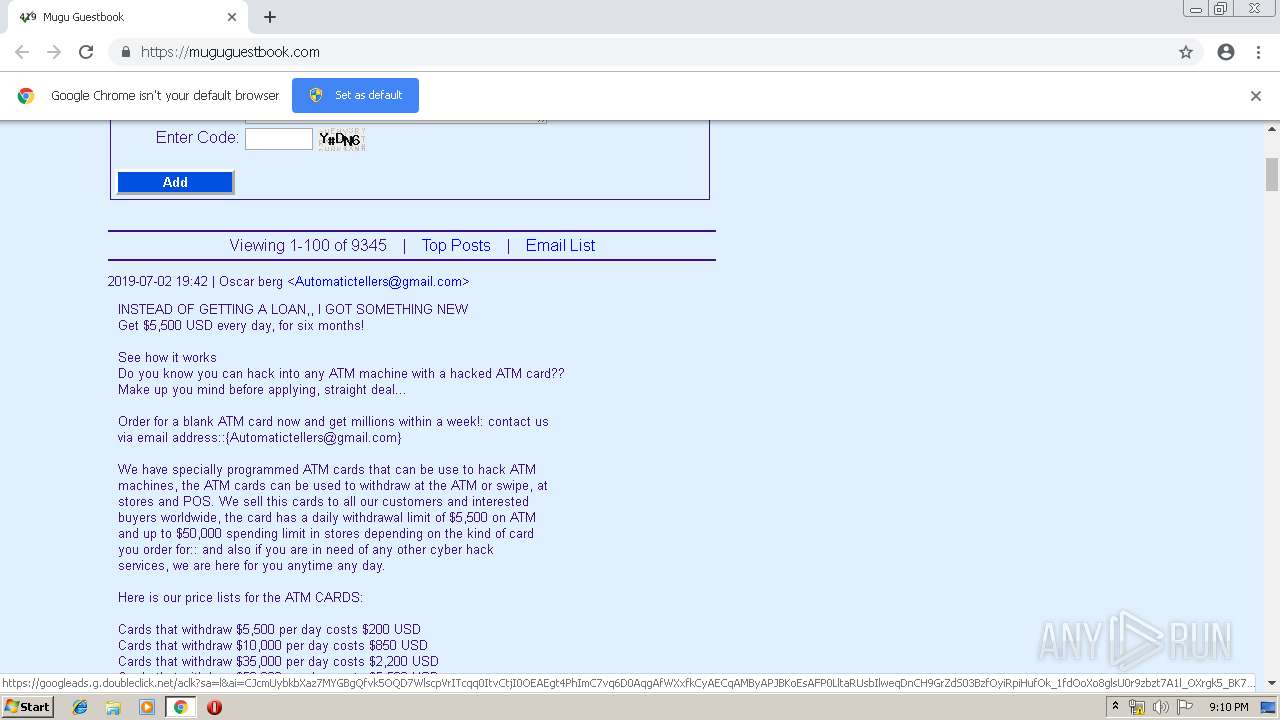Click the Cards that withdraw $10,000 line
The height and width of the screenshot is (720, 1280).
[x=273, y=646]
